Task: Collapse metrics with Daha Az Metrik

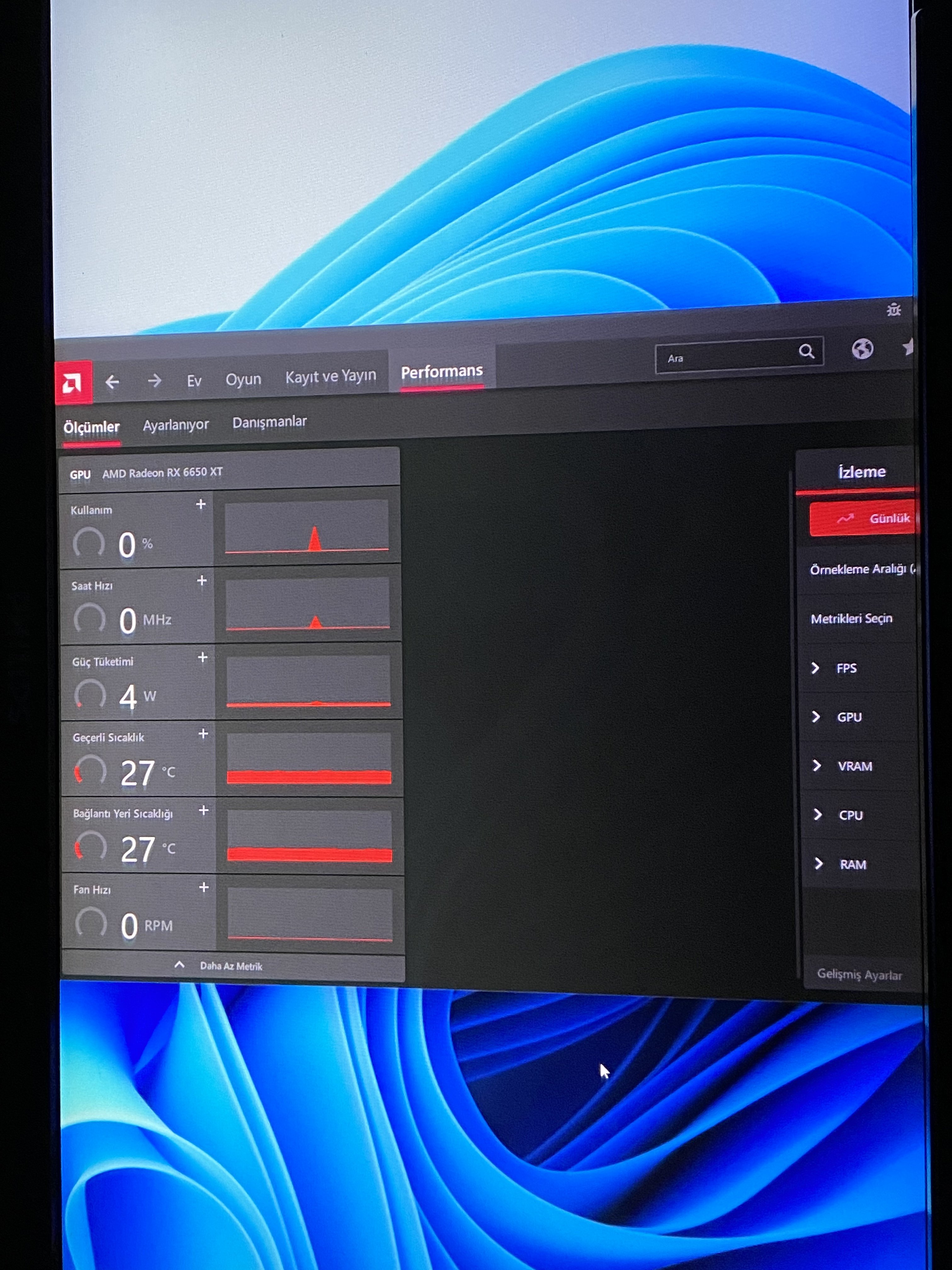Action: [x=231, y=966]
